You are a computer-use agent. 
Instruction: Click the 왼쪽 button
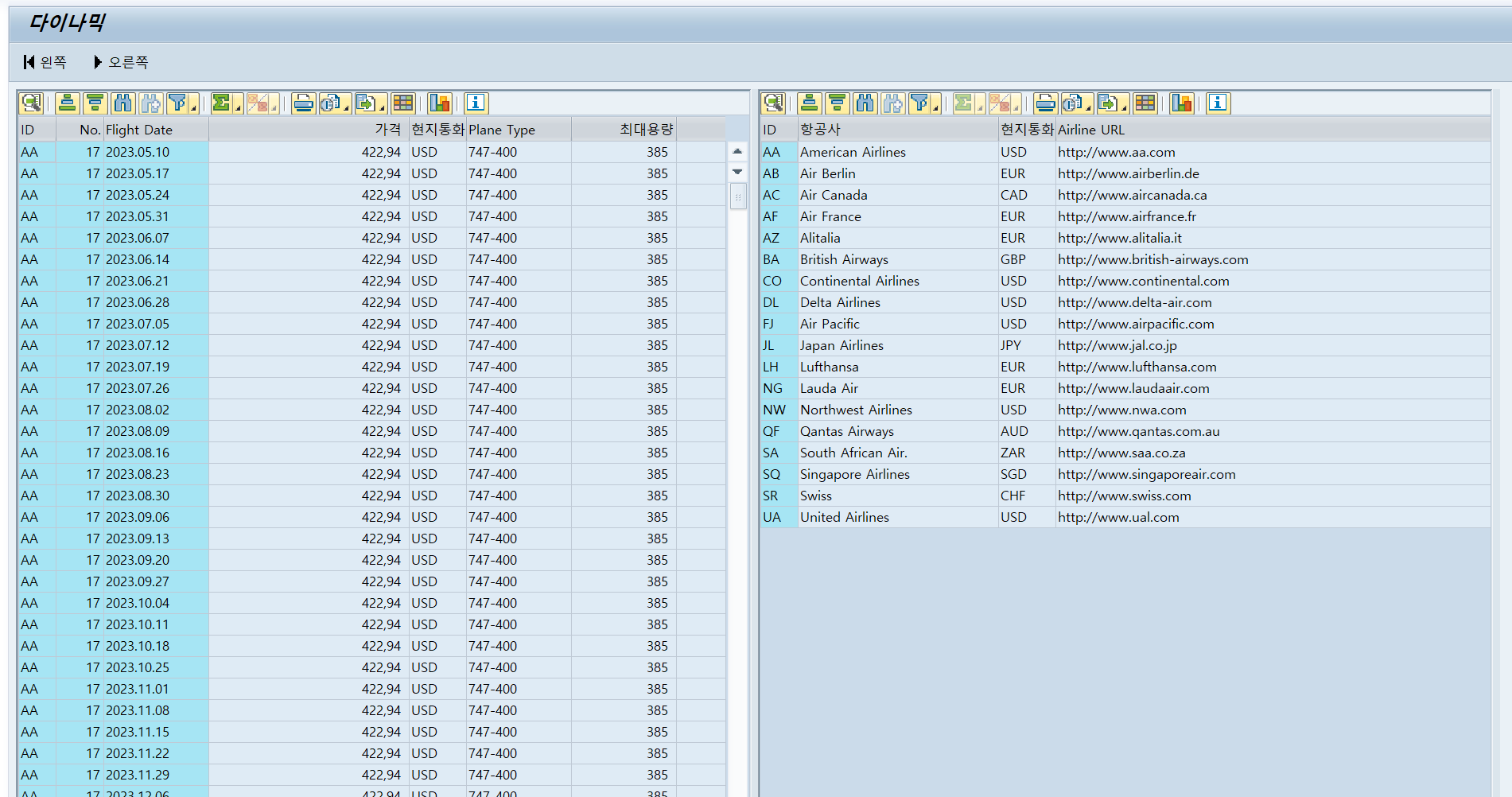(45, 62)
